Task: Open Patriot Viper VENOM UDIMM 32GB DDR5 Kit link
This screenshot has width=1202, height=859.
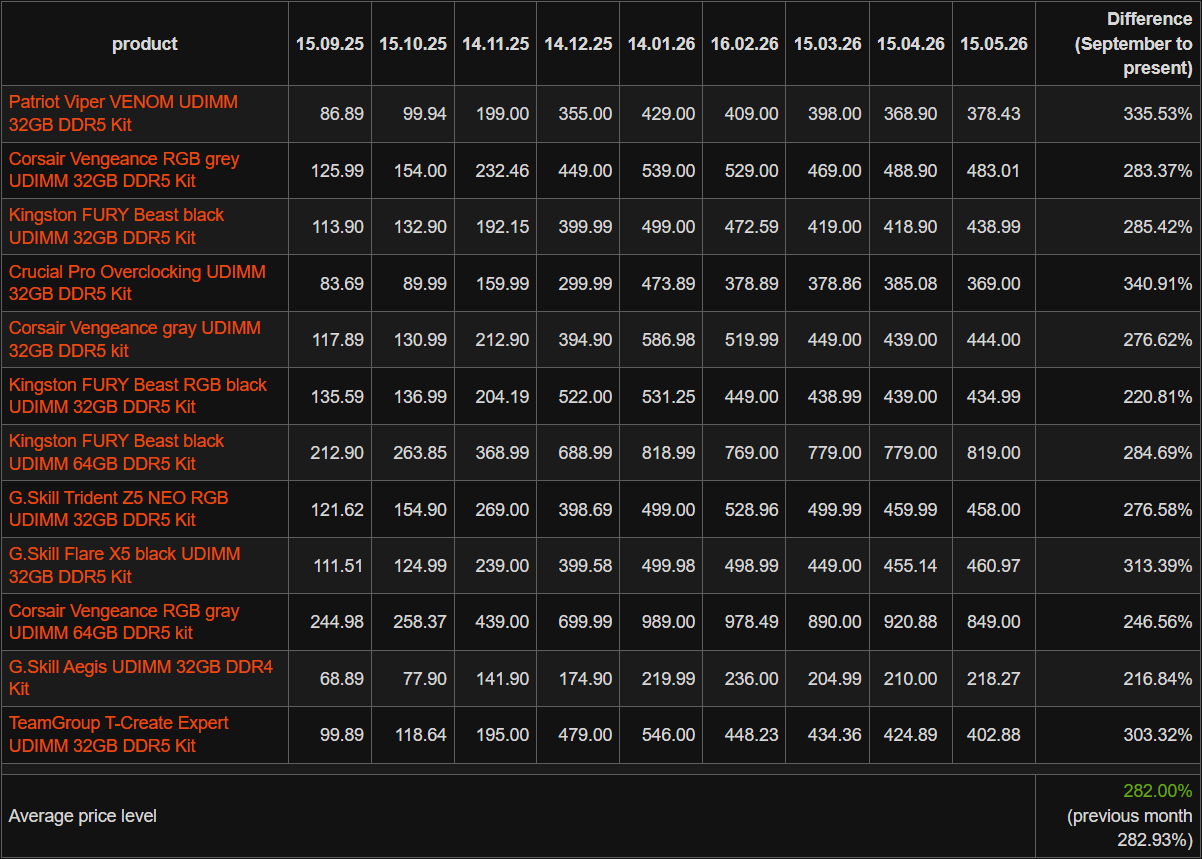Action: [123, 114]
